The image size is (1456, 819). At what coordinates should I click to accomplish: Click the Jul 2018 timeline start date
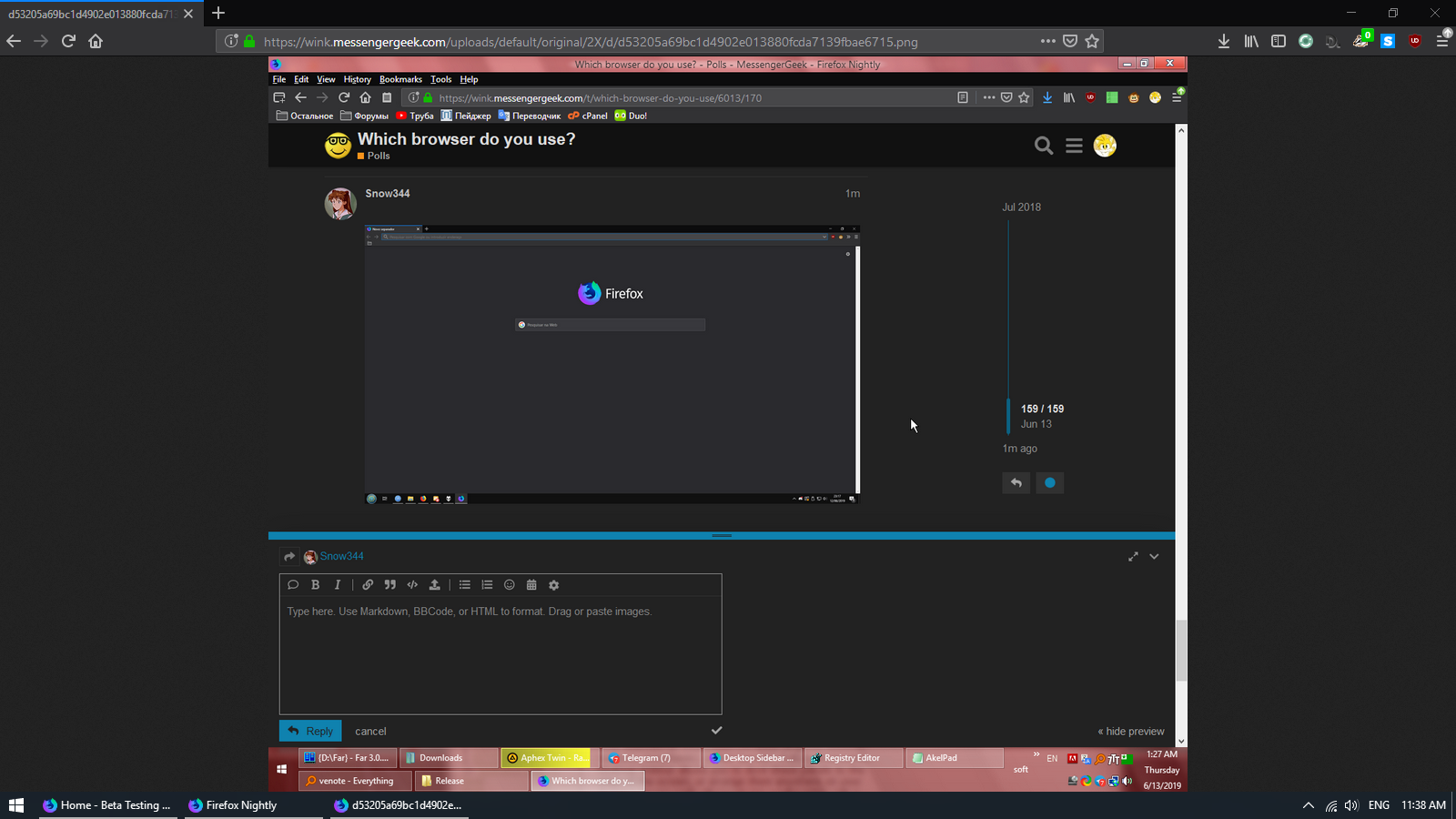click(x=1022, y=207)
